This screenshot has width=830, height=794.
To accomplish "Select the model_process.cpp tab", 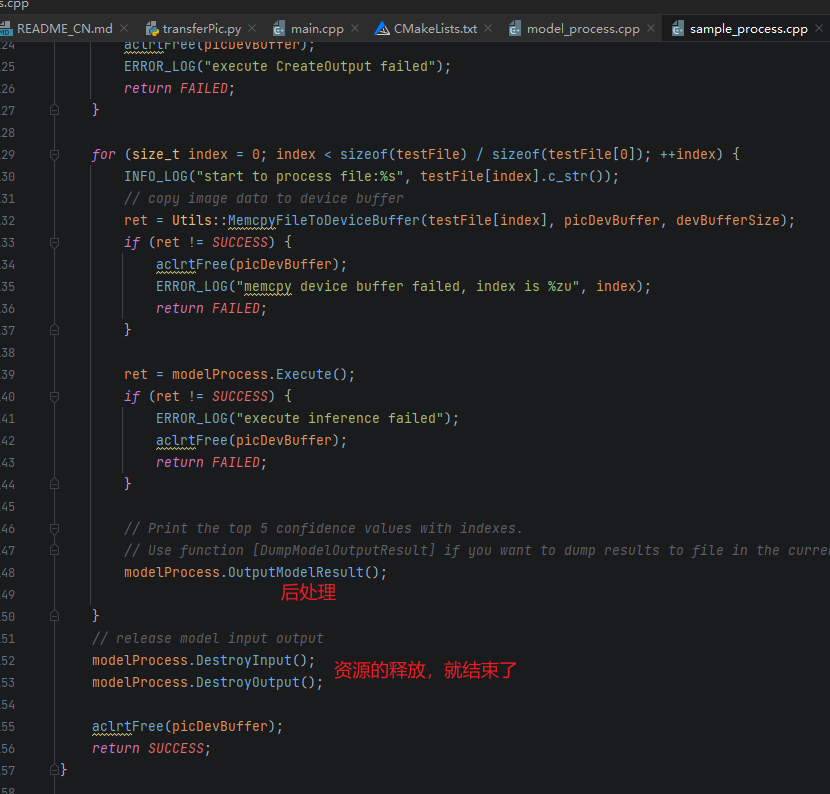I will click(583, 29).
